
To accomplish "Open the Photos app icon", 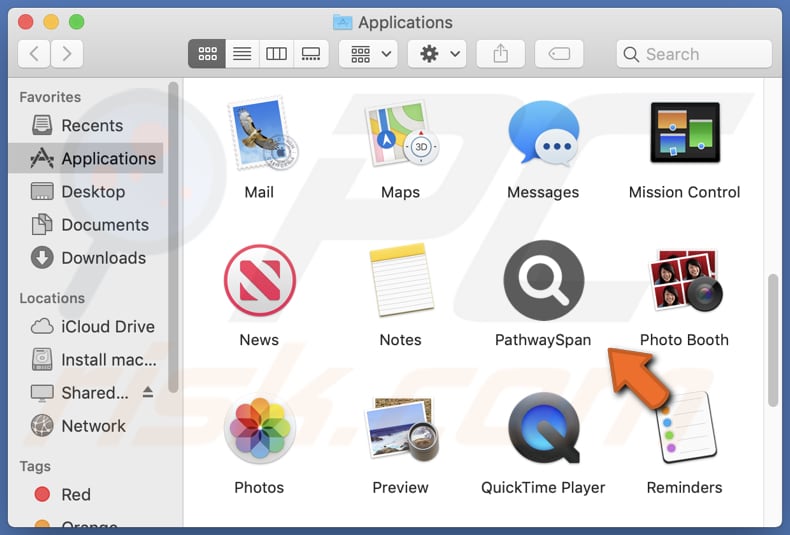I will 260,428.
